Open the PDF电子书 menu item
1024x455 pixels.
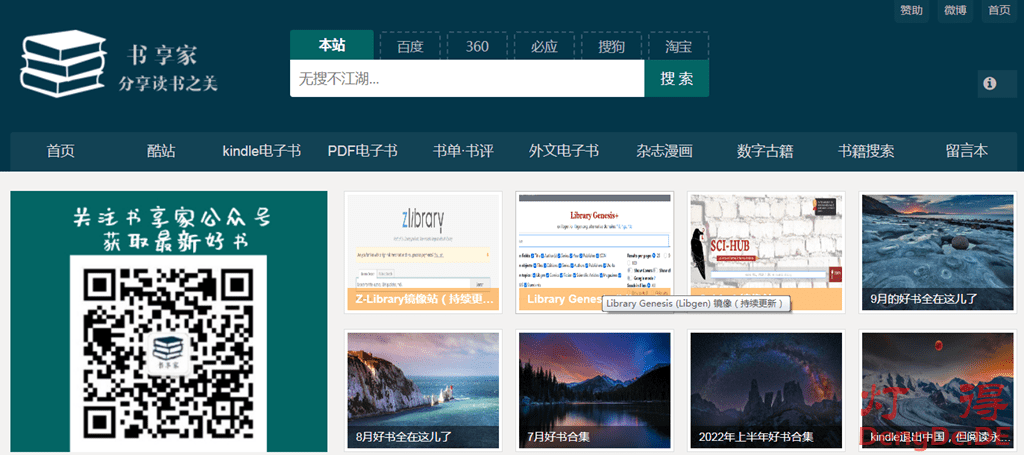click(x=362, y=151)
